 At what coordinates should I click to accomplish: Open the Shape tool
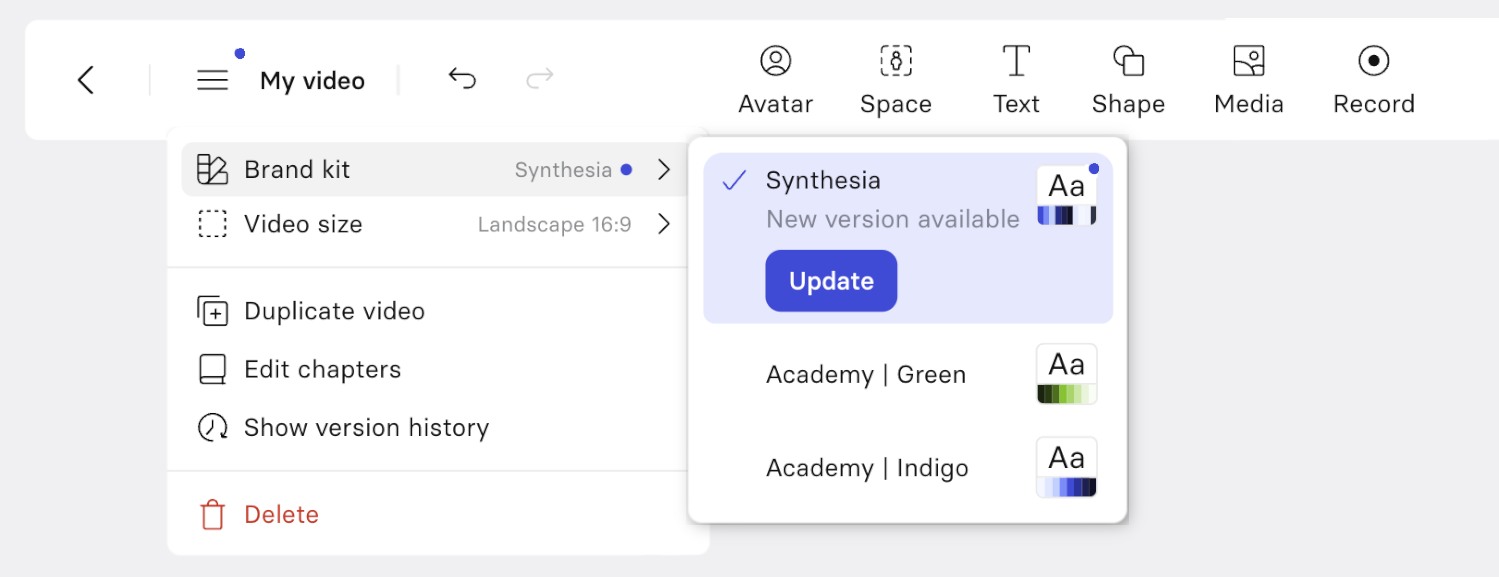1128,80
